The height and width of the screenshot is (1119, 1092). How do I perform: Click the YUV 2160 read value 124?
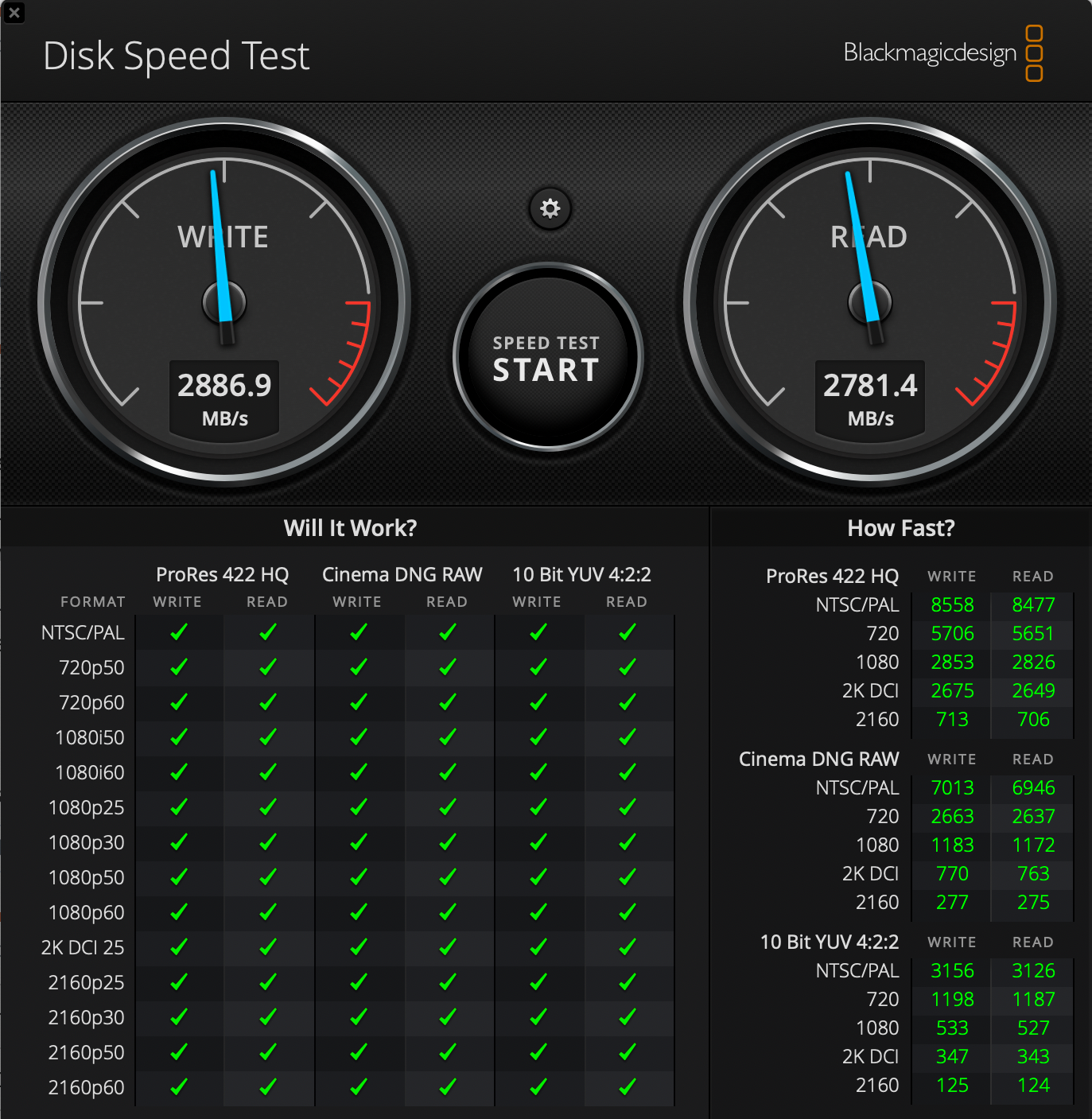(1033, 1086)
